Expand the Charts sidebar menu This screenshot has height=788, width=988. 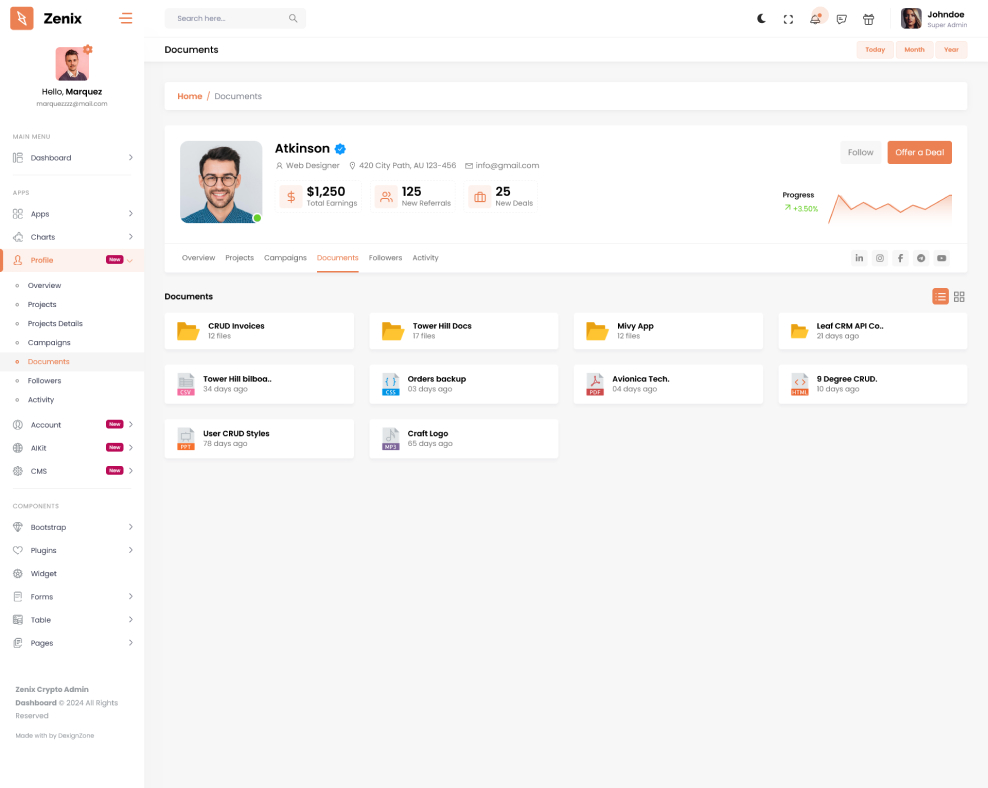point(72,237)
